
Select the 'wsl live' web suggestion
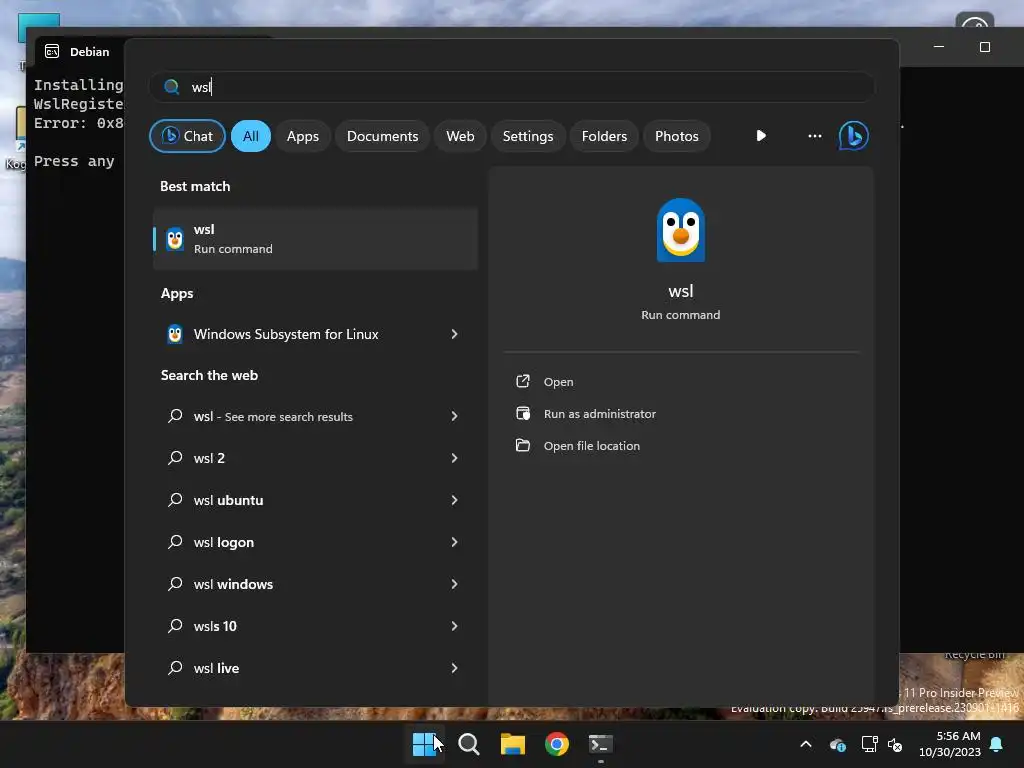(x=315, y=668)
